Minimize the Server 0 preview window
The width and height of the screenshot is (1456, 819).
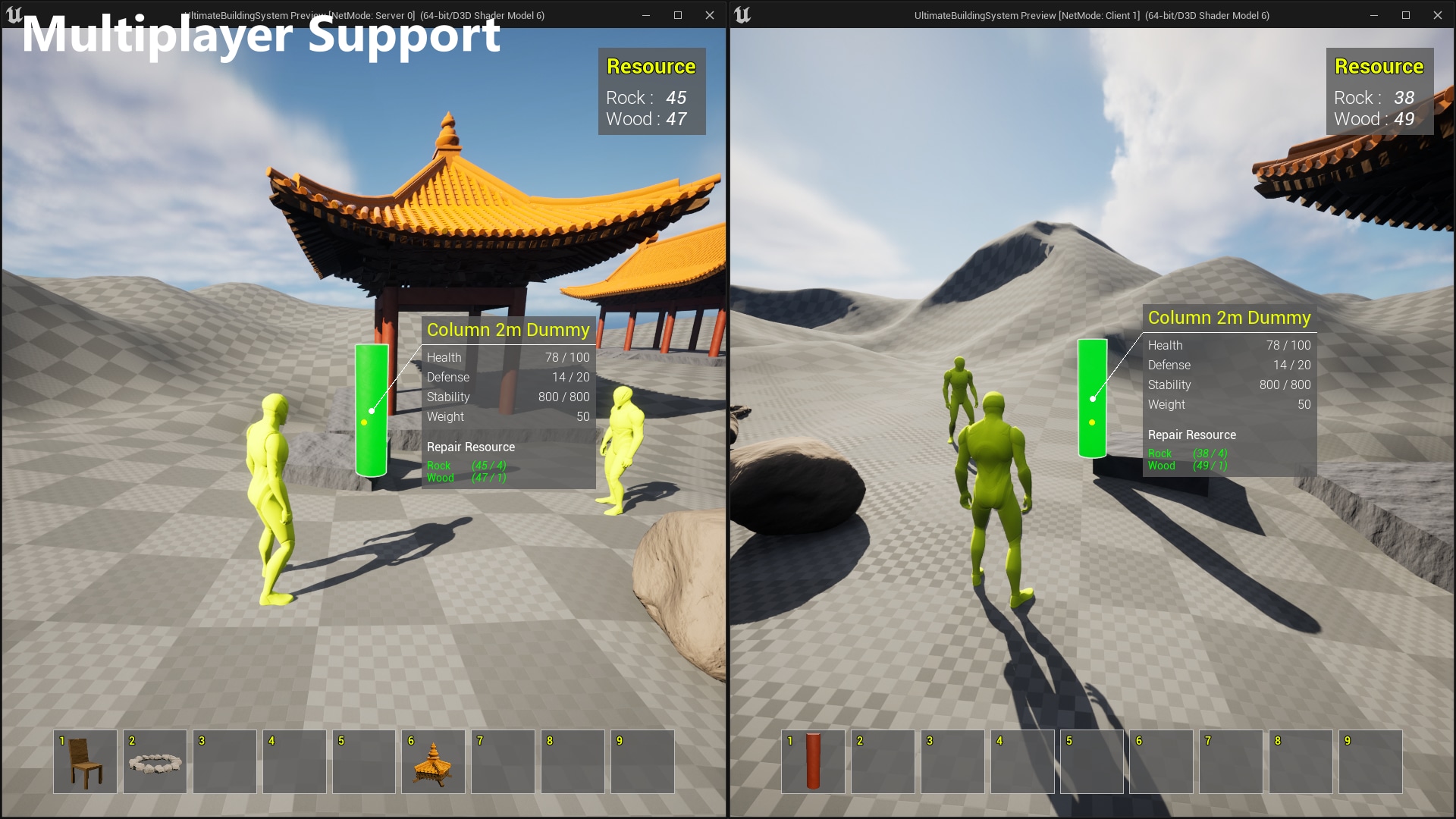[x=646, y=15]
